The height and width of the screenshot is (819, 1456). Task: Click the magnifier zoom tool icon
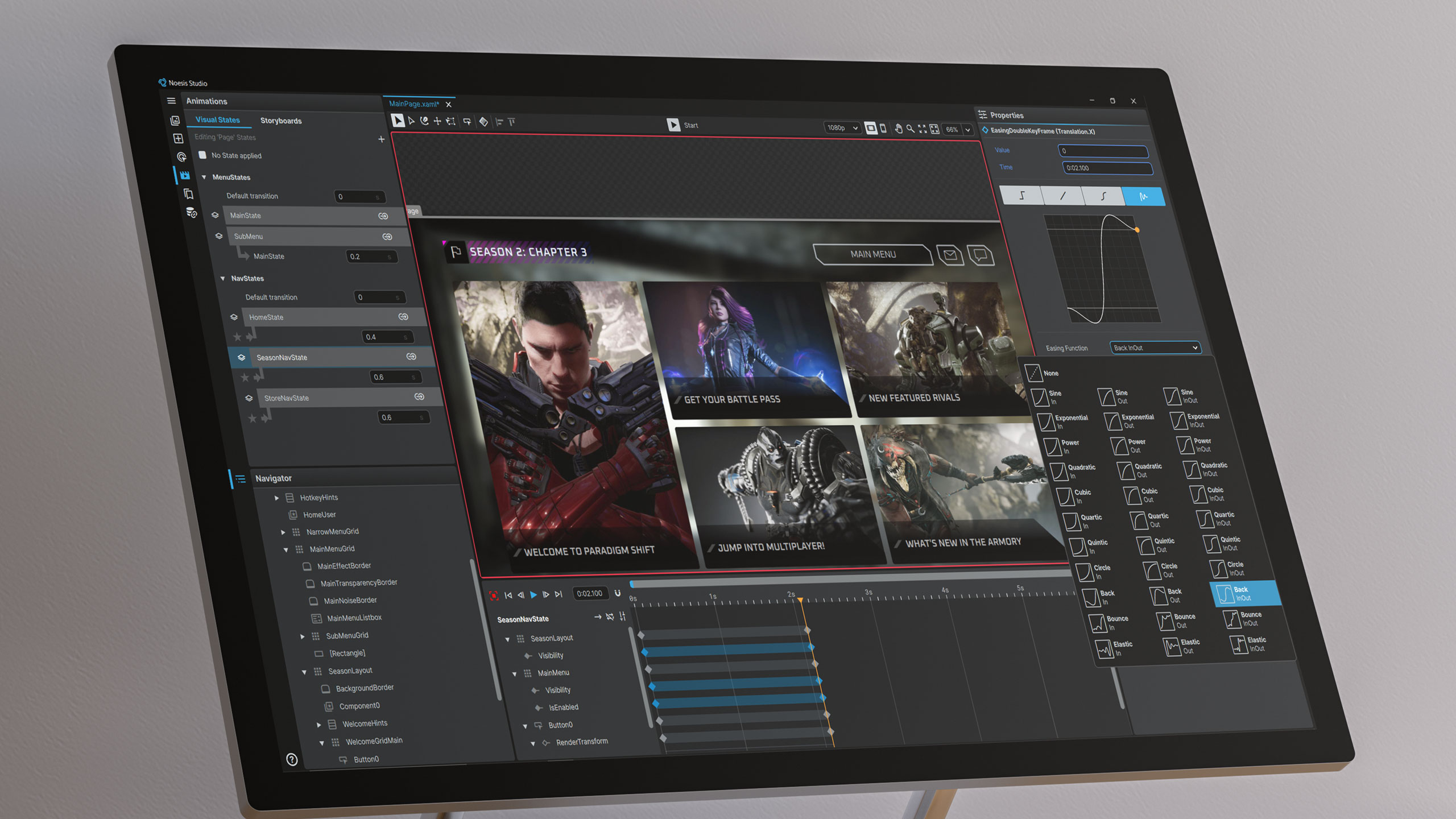tap(910, 129)
